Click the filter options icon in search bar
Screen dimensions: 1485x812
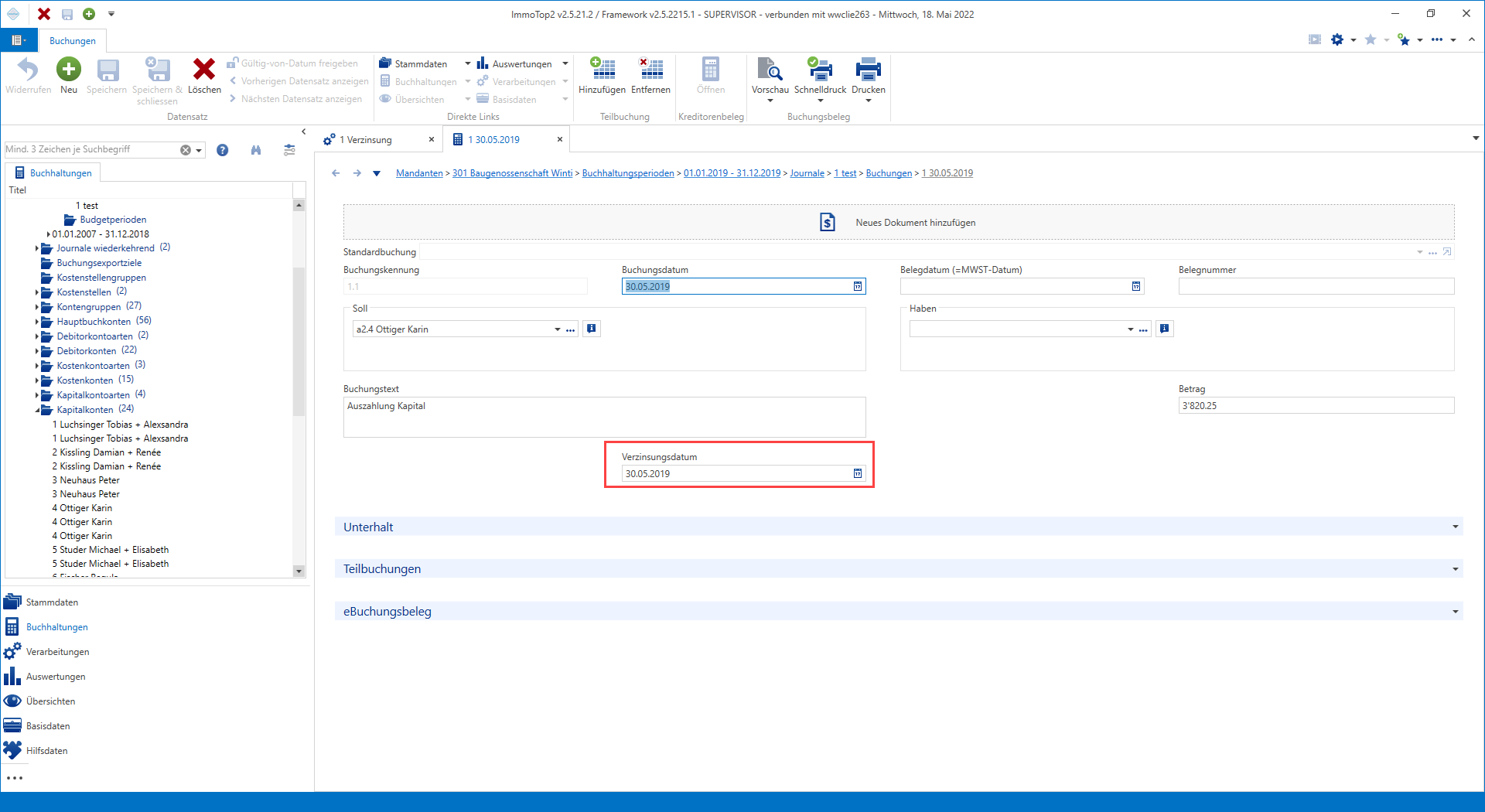[289, 150]
